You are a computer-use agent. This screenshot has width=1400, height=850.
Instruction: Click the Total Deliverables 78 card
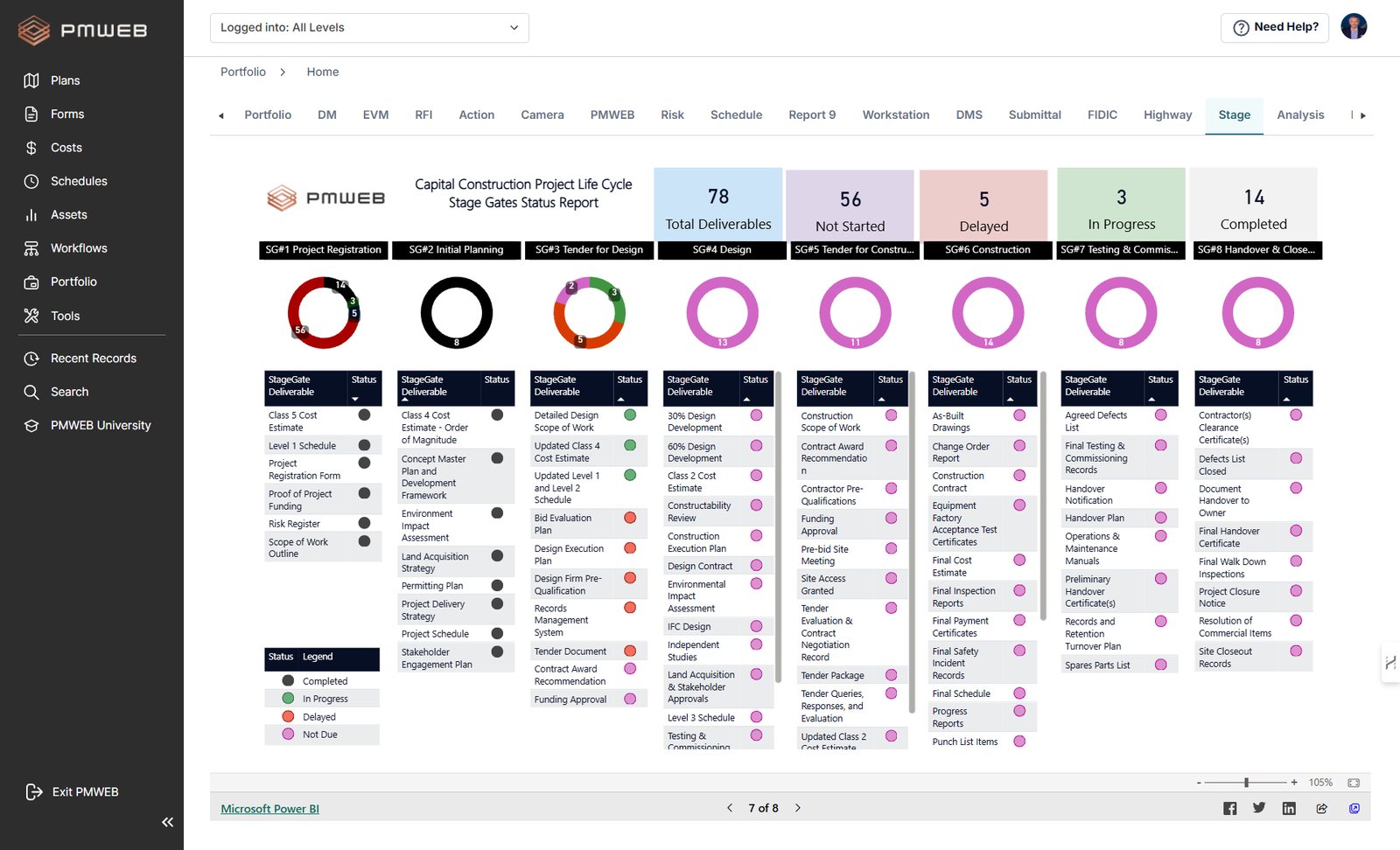(718, 205)
